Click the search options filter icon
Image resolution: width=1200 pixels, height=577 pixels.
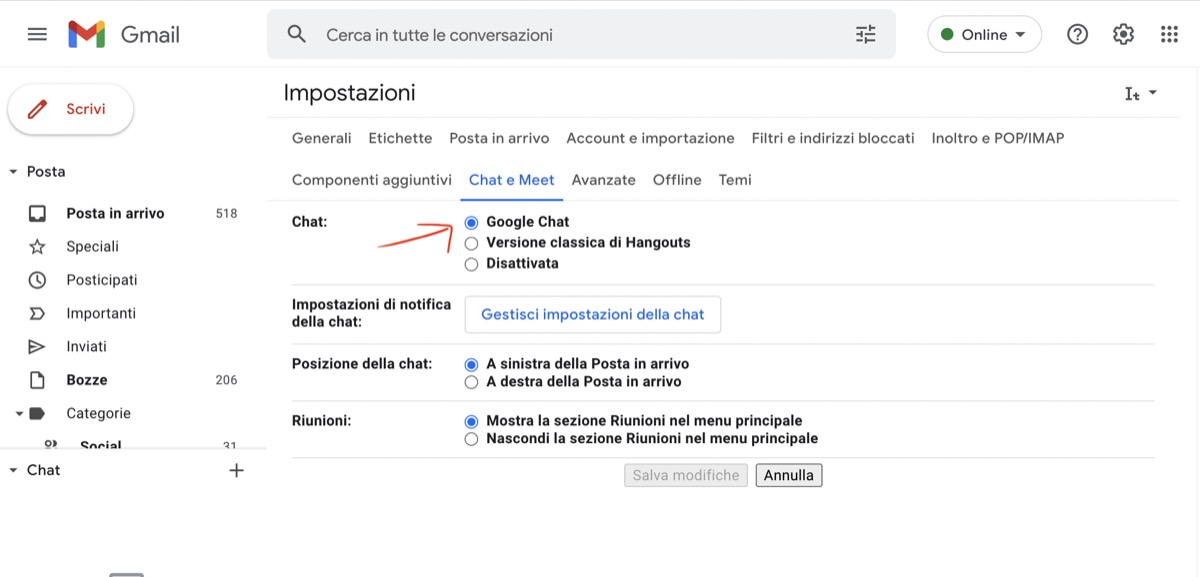coord(866,34)
